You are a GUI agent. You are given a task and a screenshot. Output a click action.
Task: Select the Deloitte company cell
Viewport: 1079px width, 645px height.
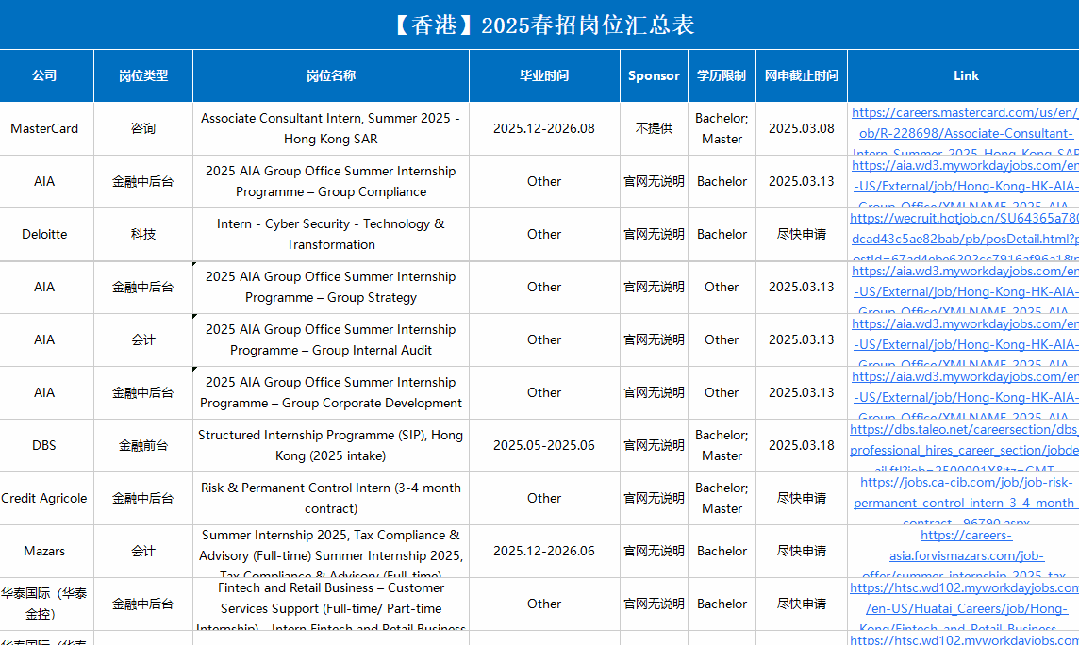tap(46, 234)
